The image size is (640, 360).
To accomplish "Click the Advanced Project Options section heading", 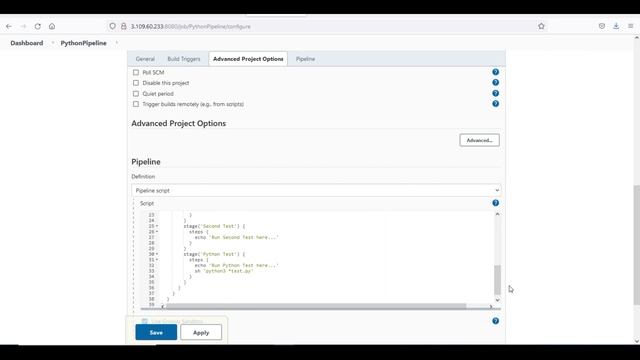I will pos(178,123).
